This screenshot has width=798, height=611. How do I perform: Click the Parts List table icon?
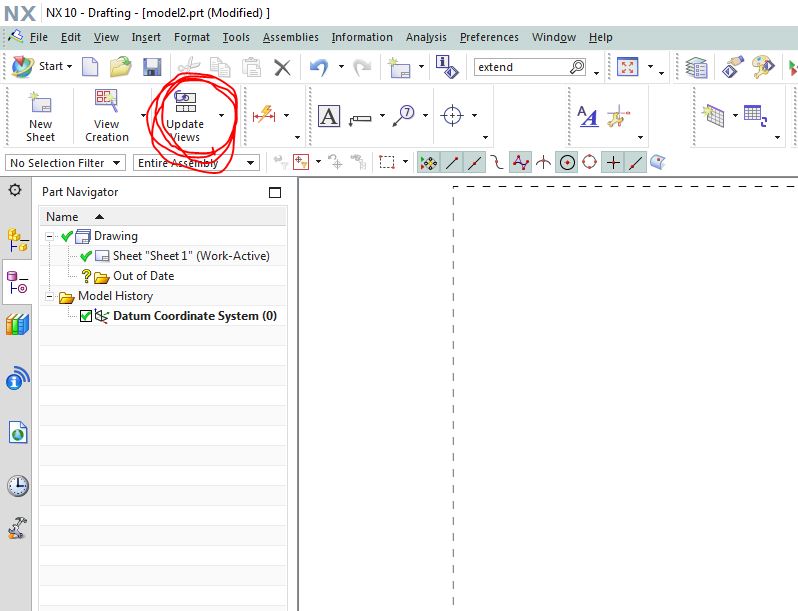(755, 115)
